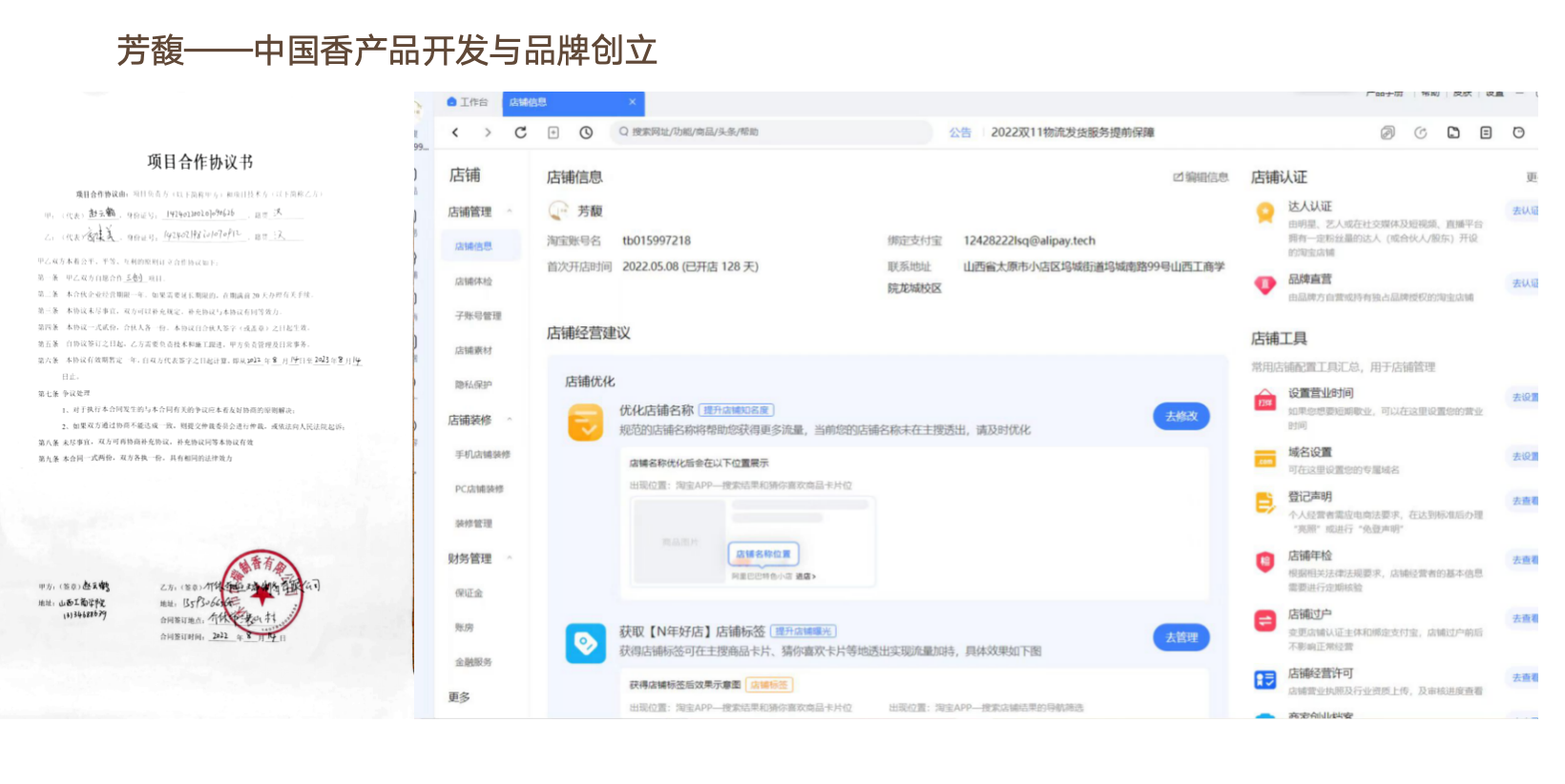1565x784 pixels.
Task: Click the 店铺过户 red transfer icon
Action: pos(1265,621)
